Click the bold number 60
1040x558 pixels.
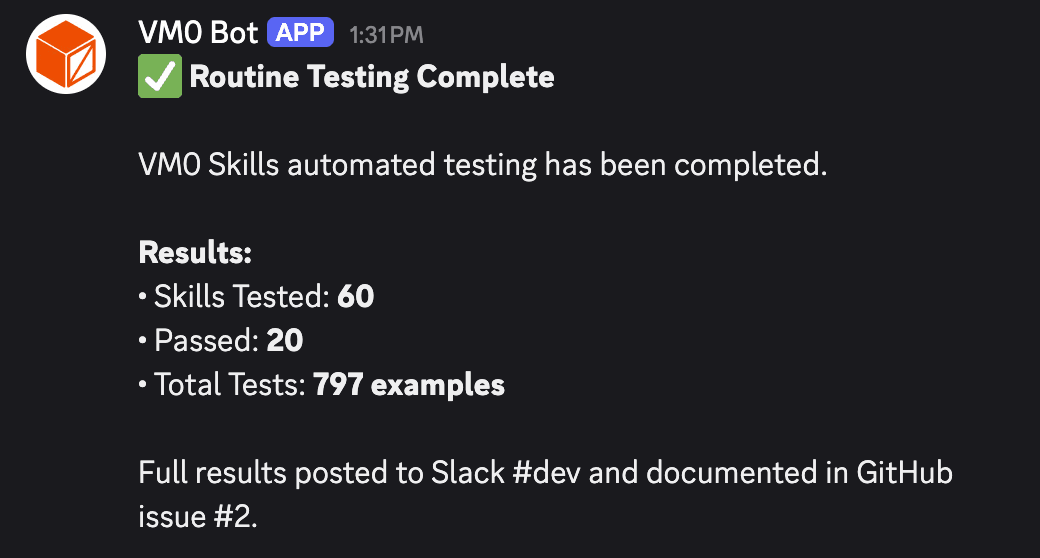356,296
